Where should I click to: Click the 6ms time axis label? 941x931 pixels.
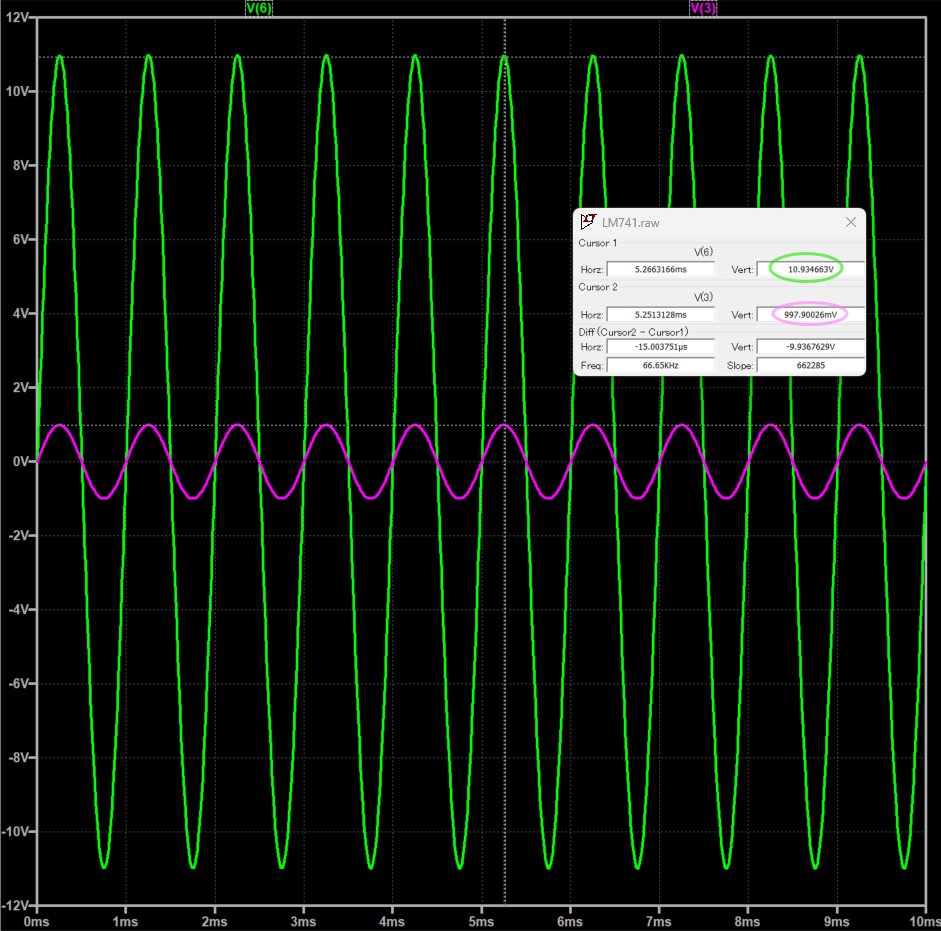point(570,921)
